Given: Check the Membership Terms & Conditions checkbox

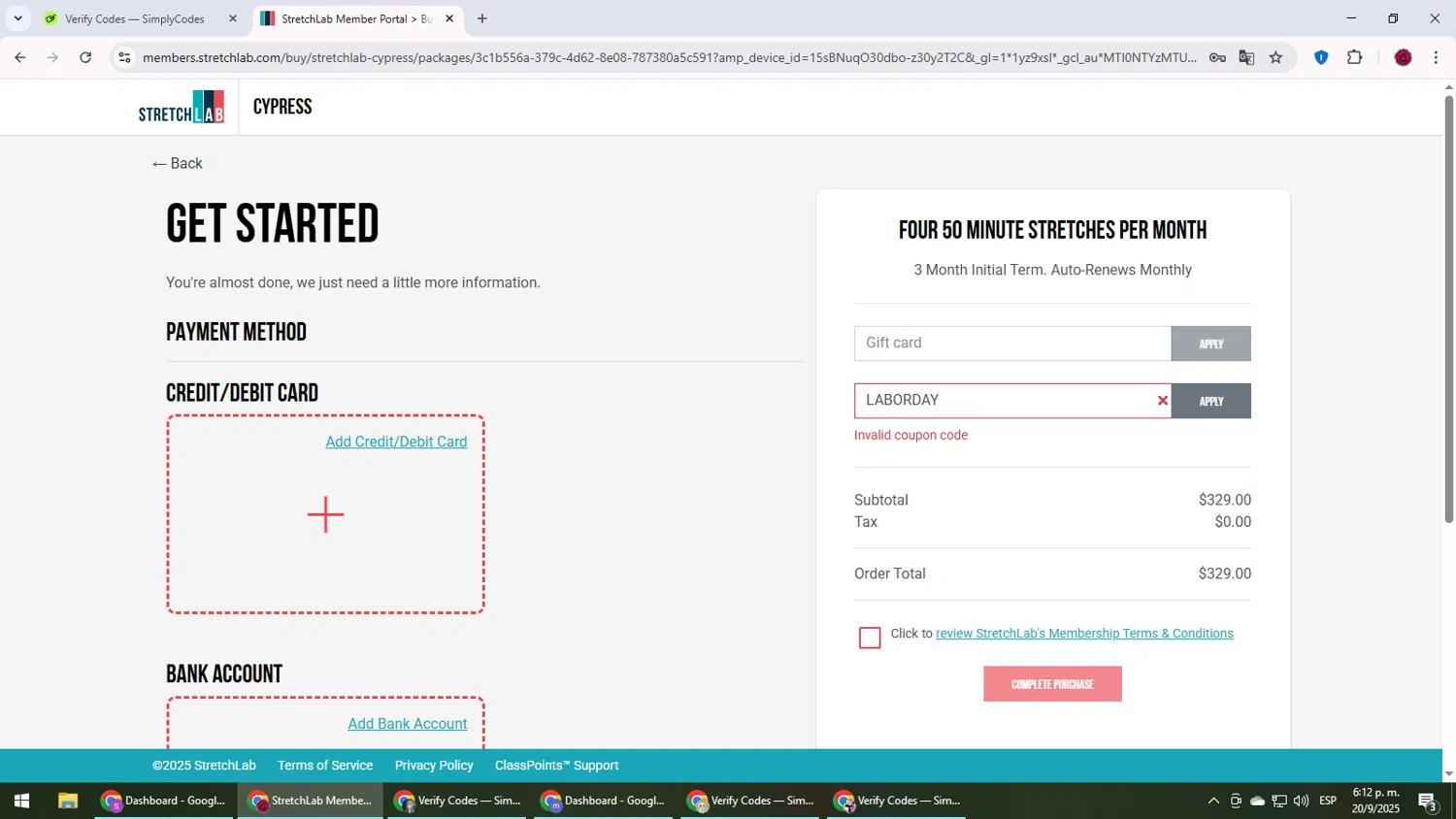Looking at the screenshot, I should [870, 638].
